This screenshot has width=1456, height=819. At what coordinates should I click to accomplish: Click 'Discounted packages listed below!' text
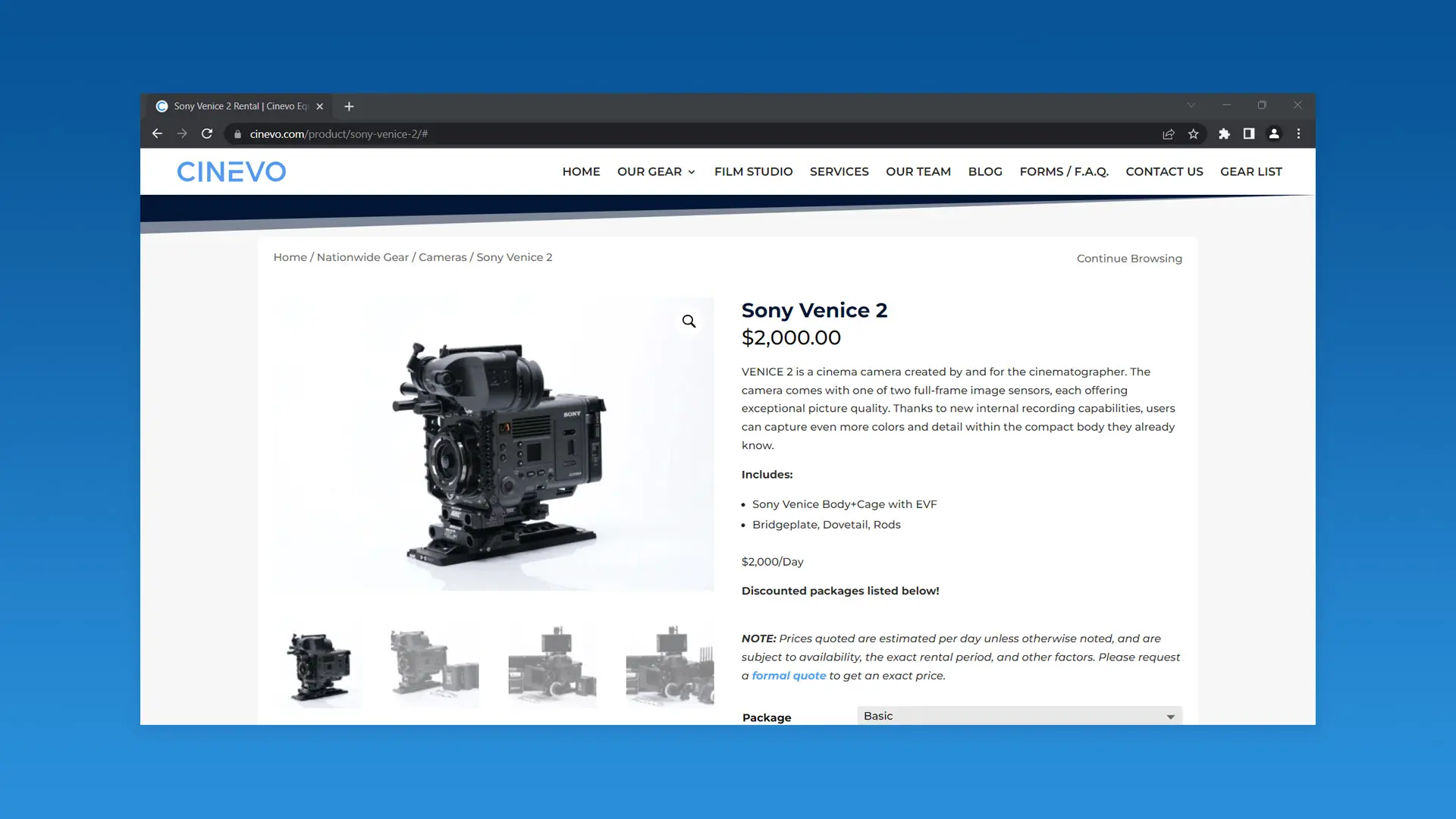tap(840, 591)
